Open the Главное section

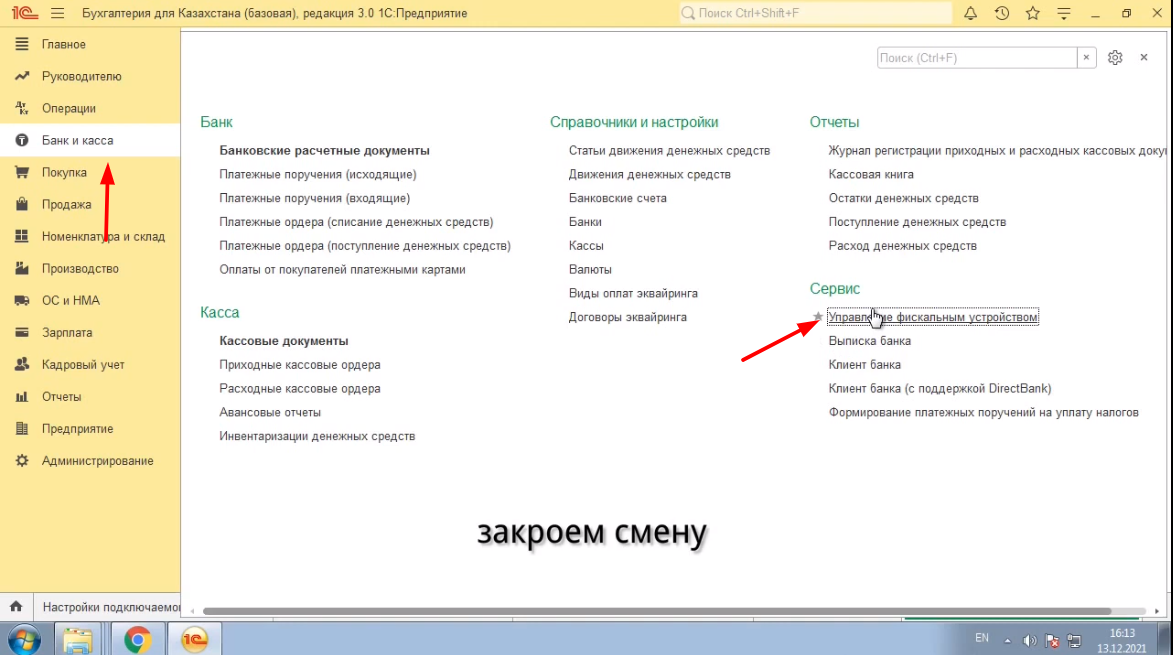[x=64, y=44]
